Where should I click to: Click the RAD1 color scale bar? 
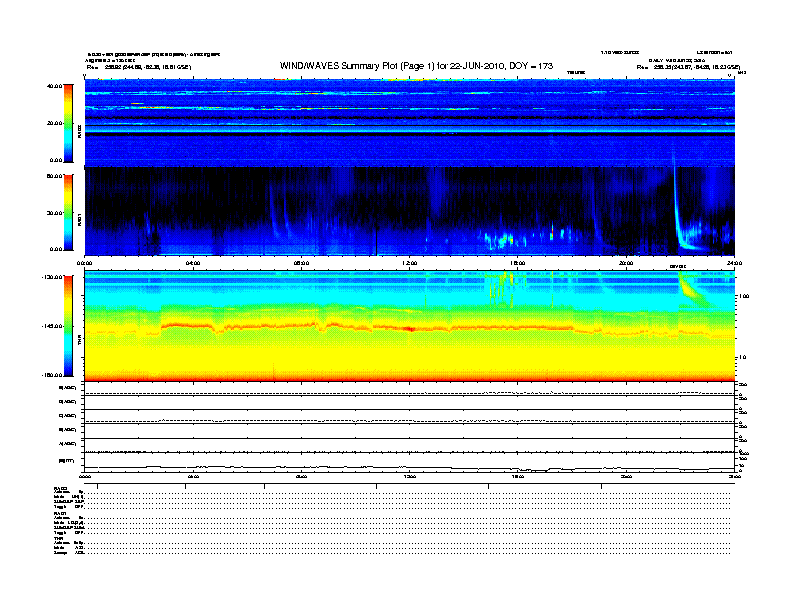coord(68,212)
